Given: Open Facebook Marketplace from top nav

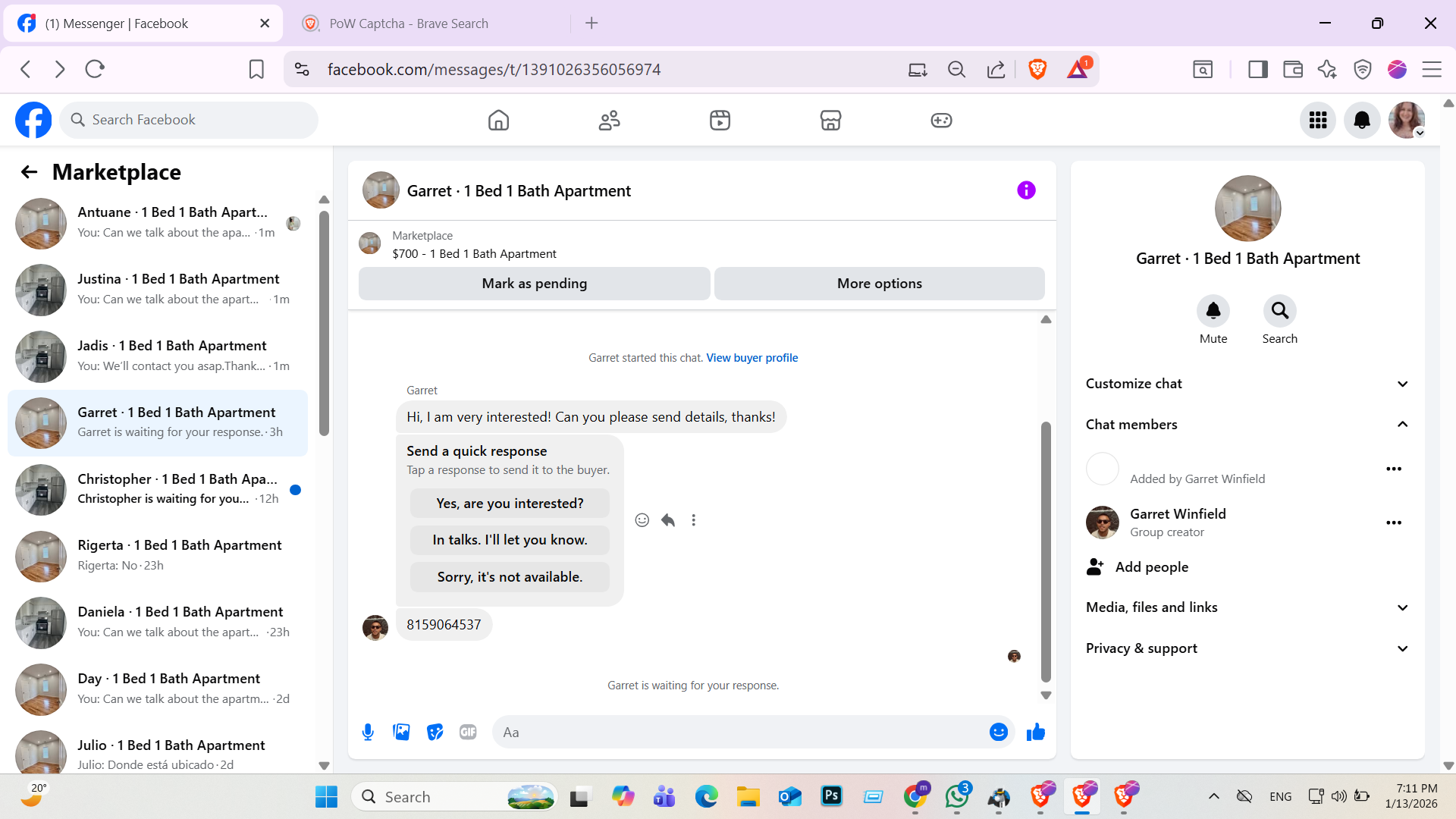Looking at the screenshot, I should coord(830,120).
